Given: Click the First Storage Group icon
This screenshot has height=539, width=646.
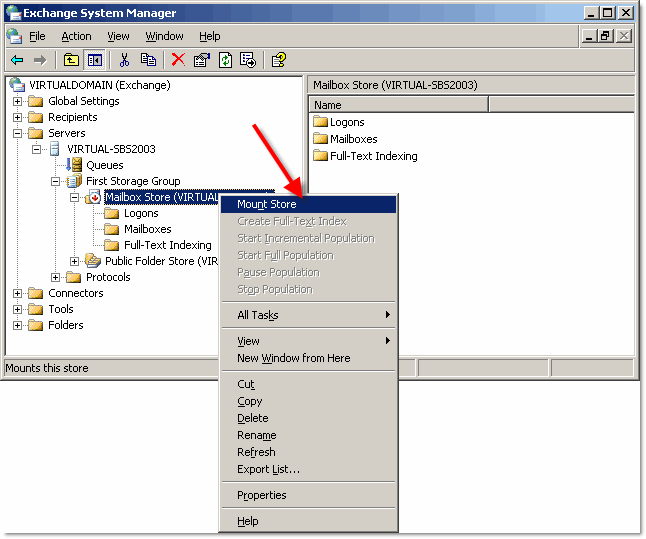Looking at the screenshot, I should 74,181.
